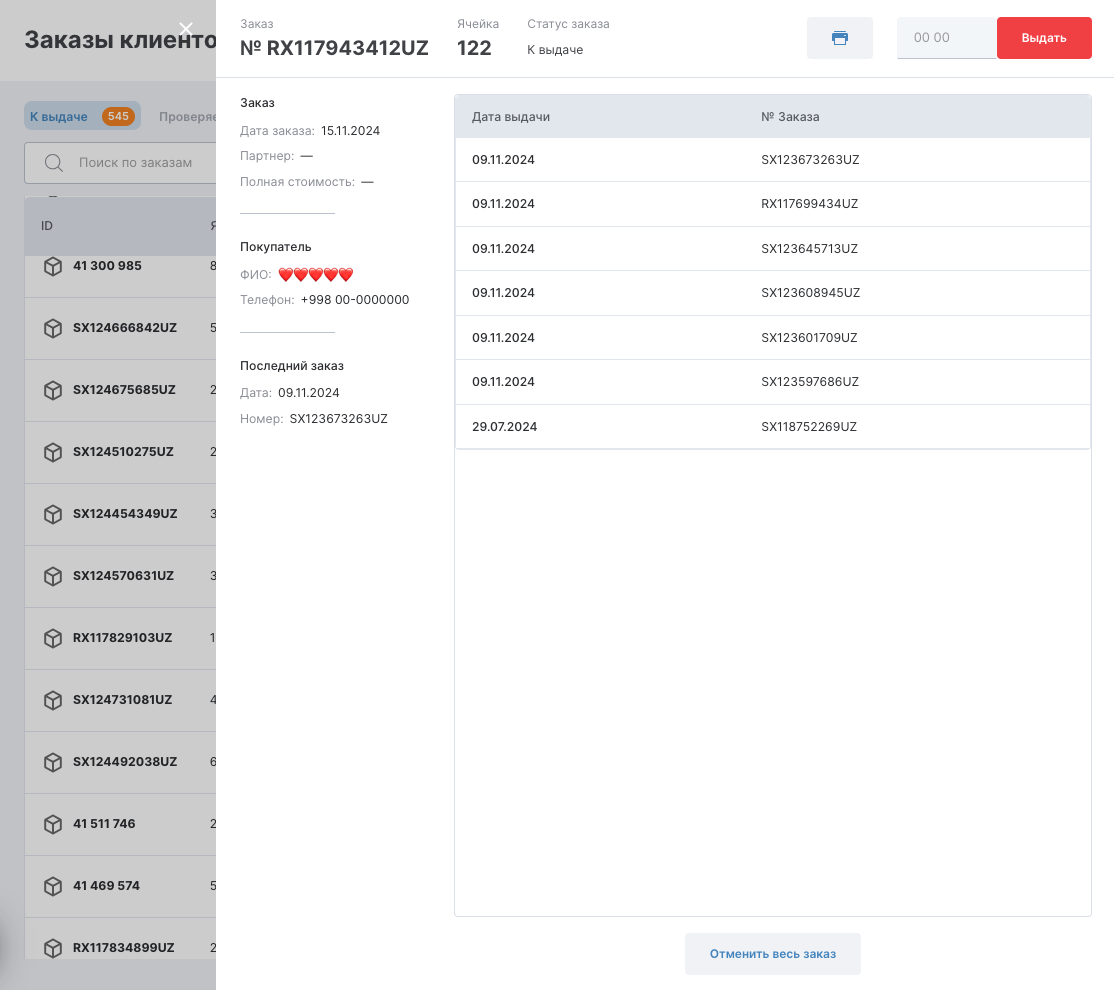Close the order details panel with X
Viewport: 1114px width, 990px height.
click(186, 28)
